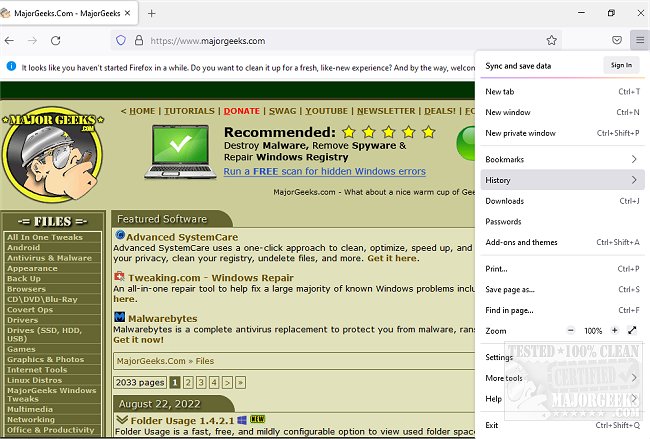
Task: Enter full screen from Zoom row
Action: click(x=632, y=330)
